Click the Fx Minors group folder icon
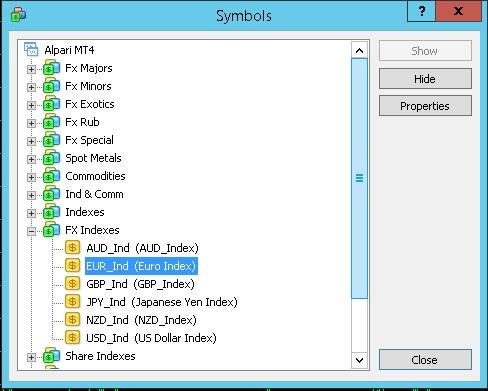488x391 pixels. [x=51, y=86]
